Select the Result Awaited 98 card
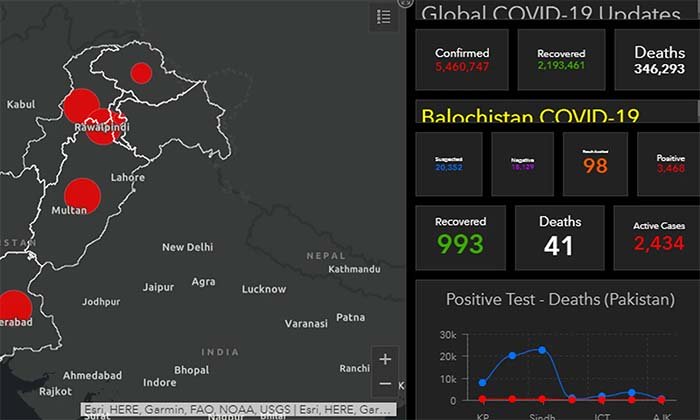700x420 pixels. tap(595, 164)
